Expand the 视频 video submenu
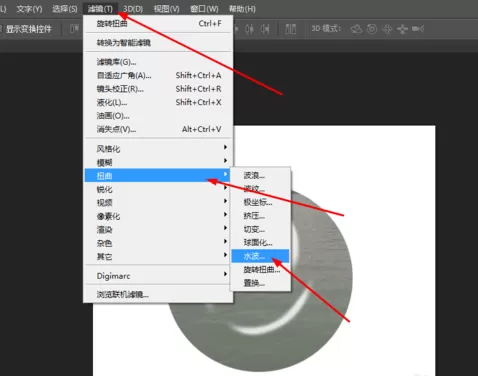Image resolution: width=478 pixels, height=376 pixels. tap(158, 202)
